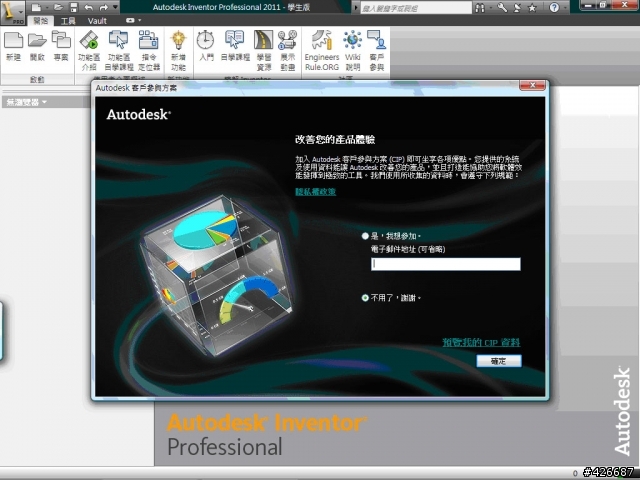Switch to the Vault tab
Screen dimensions: 640x480
coord(97,20)
